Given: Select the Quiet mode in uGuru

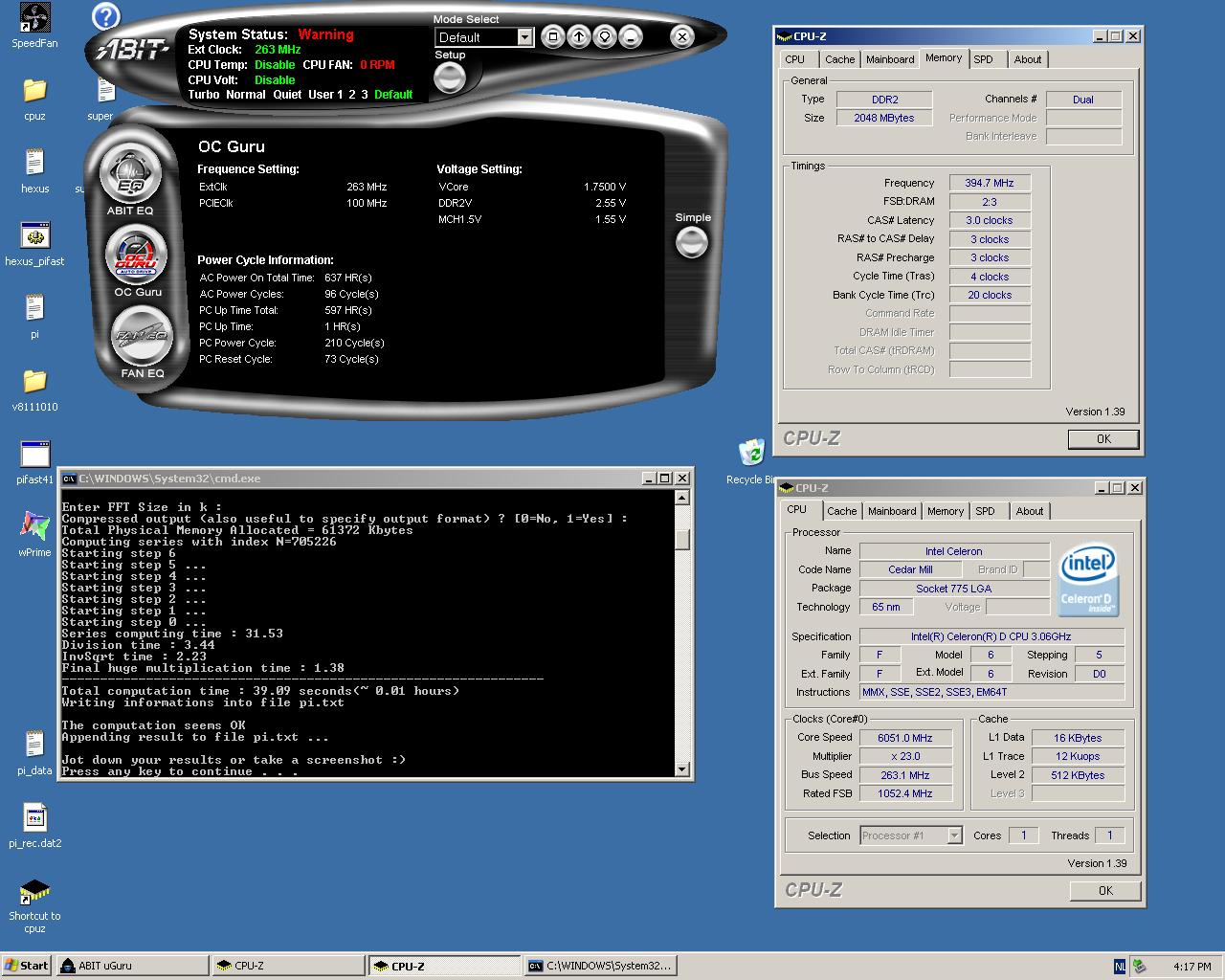Looking at the screenshot, I should pyautogui.click(x=287, y=95).
